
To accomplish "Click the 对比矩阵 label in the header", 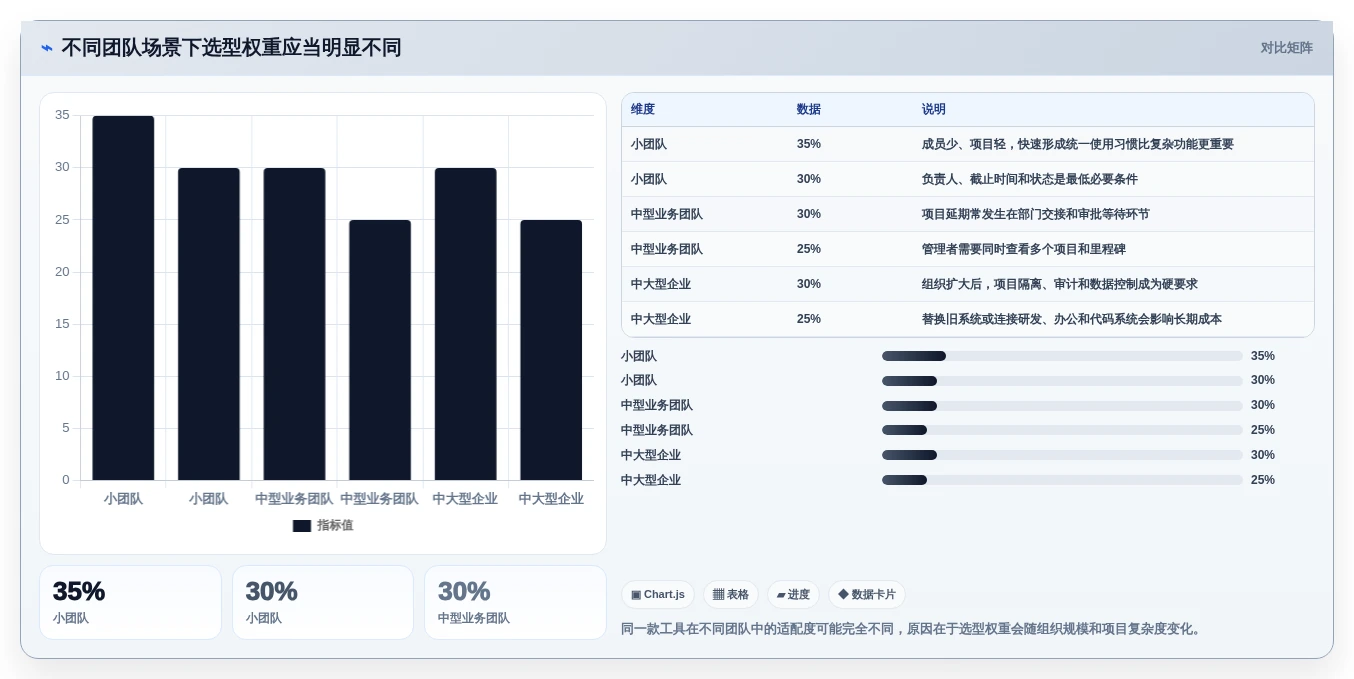I will (1287, 48).
